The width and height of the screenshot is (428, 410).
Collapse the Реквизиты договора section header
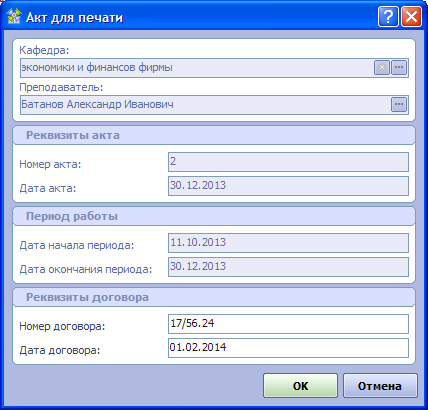(214, 297)
